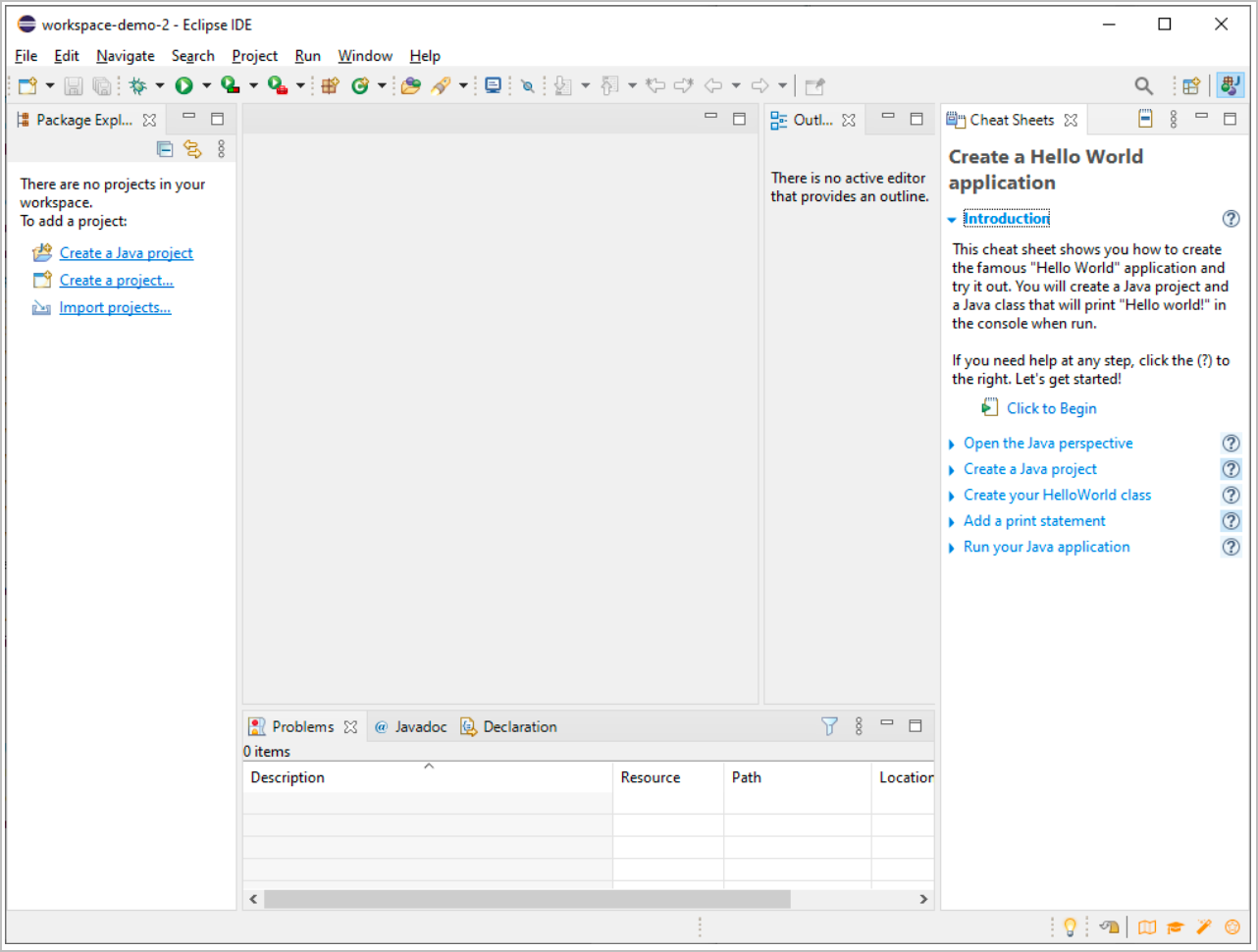This screenshot has height=952, width=1258.
Task: Open the Debug dropdown arrow
Action: pyautogui.click(x=160, y=86)
